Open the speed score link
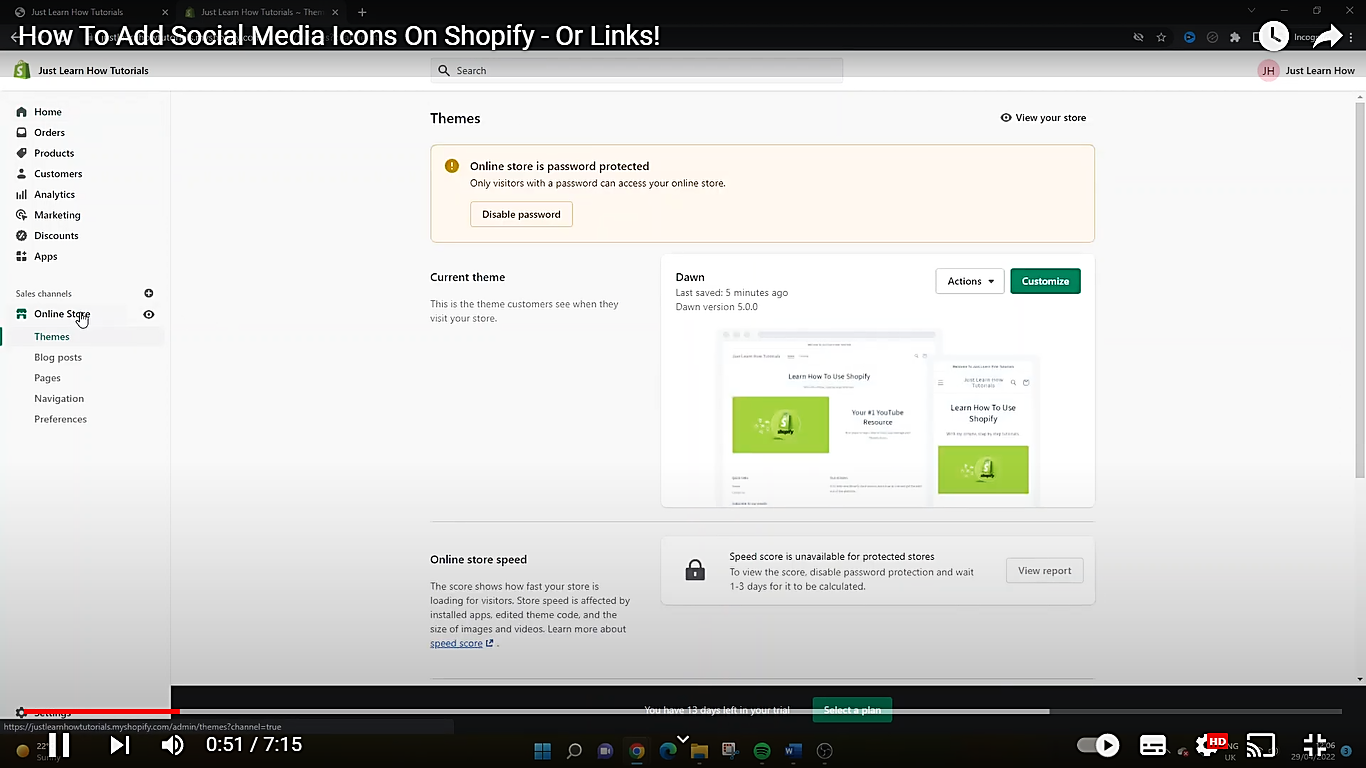This screenshot has width=1366, height=768. (462, 643)
